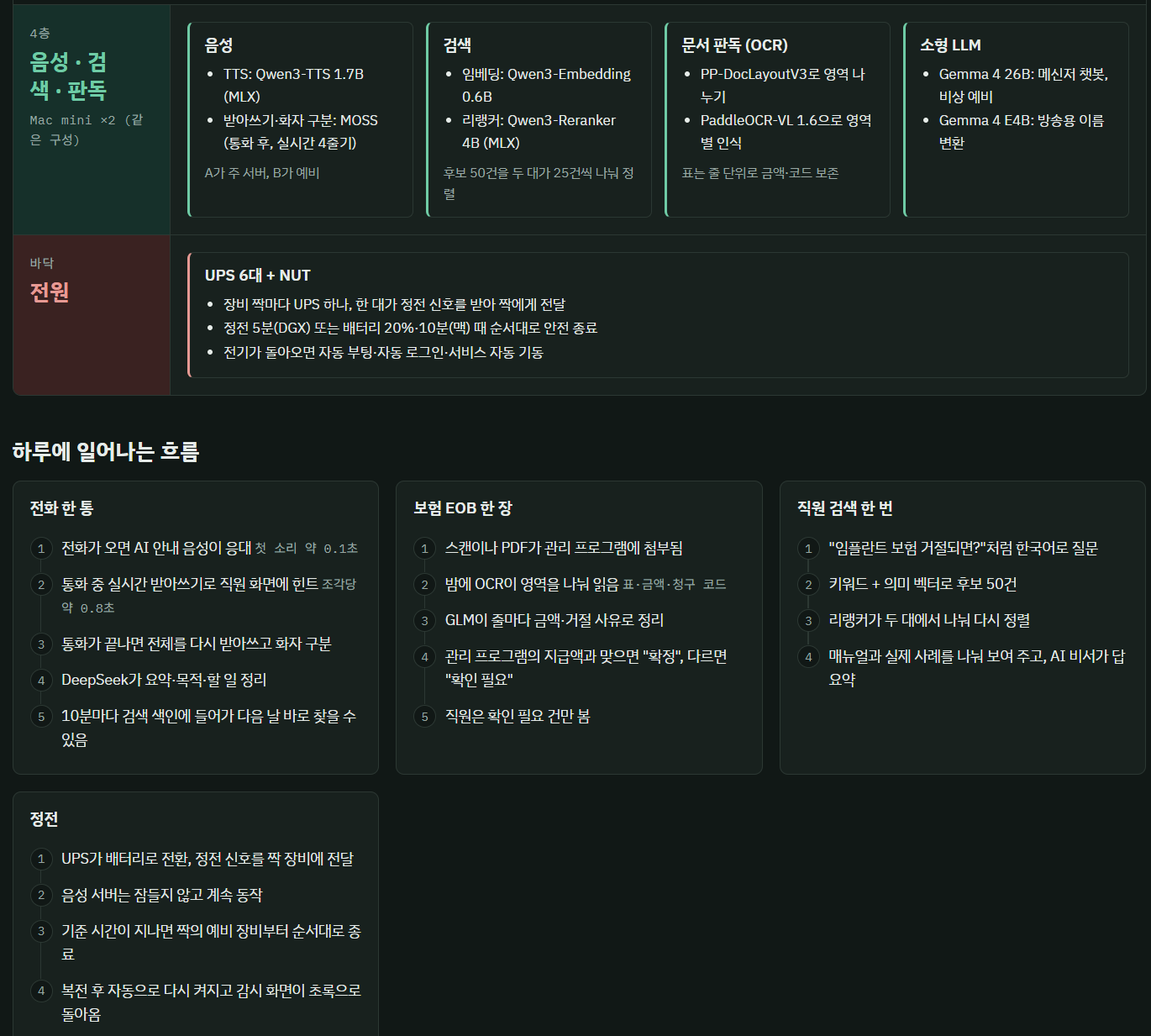Image resolution: width=1151 pixels, height=1036 pixels.
Task: Click the "임플란트 보험 거절되면?" step
Action: coord(964,548)
